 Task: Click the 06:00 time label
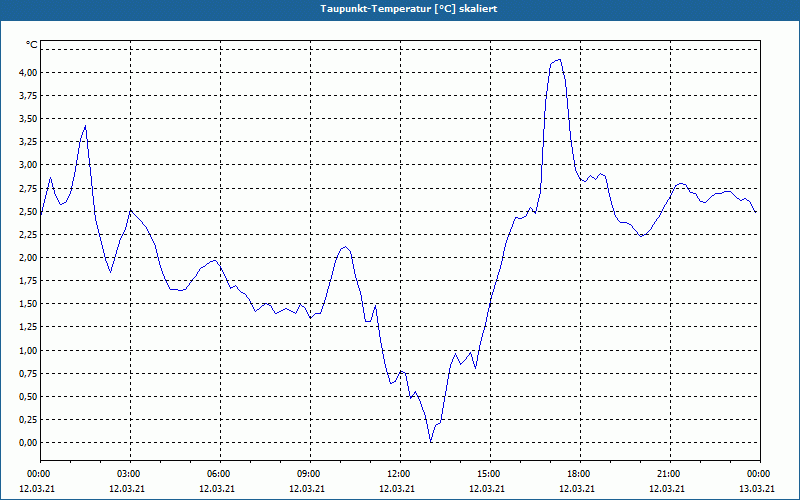tap(220, 474)
